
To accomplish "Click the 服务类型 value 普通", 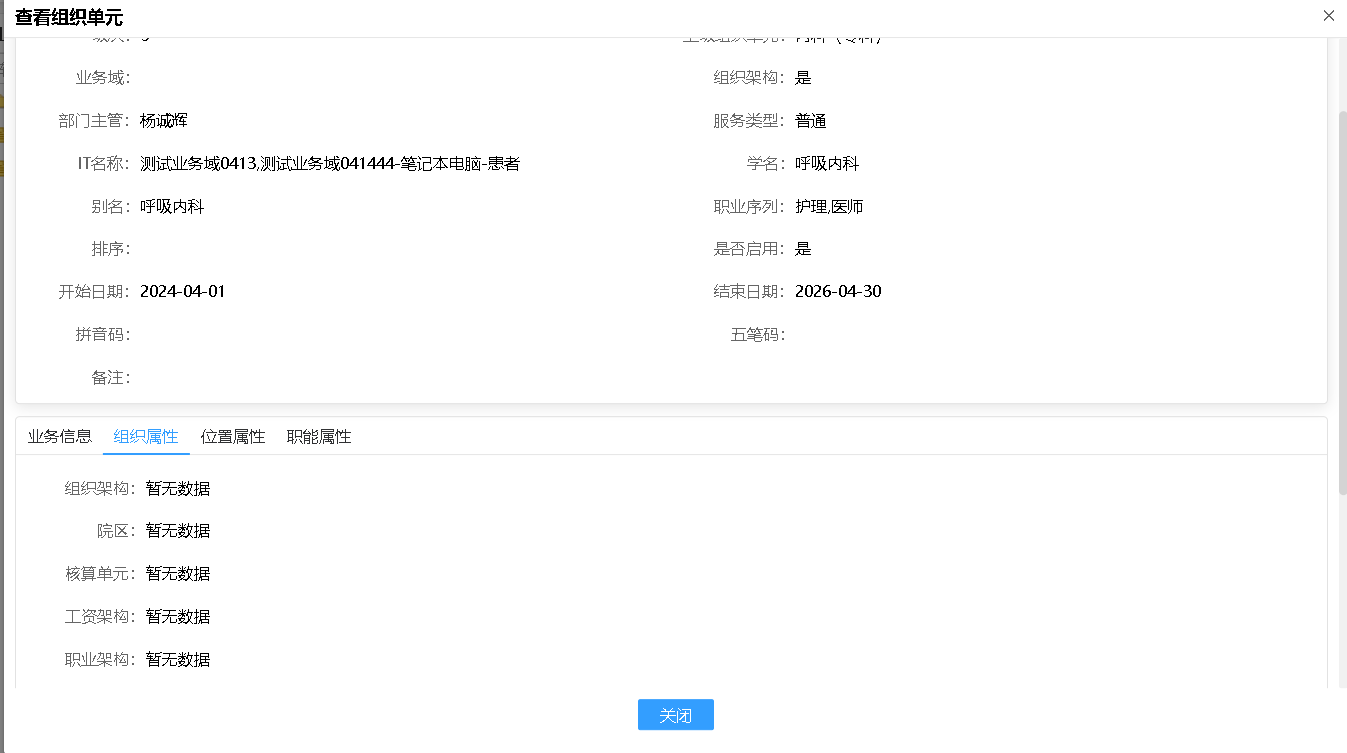I will (x=812, y=120).
